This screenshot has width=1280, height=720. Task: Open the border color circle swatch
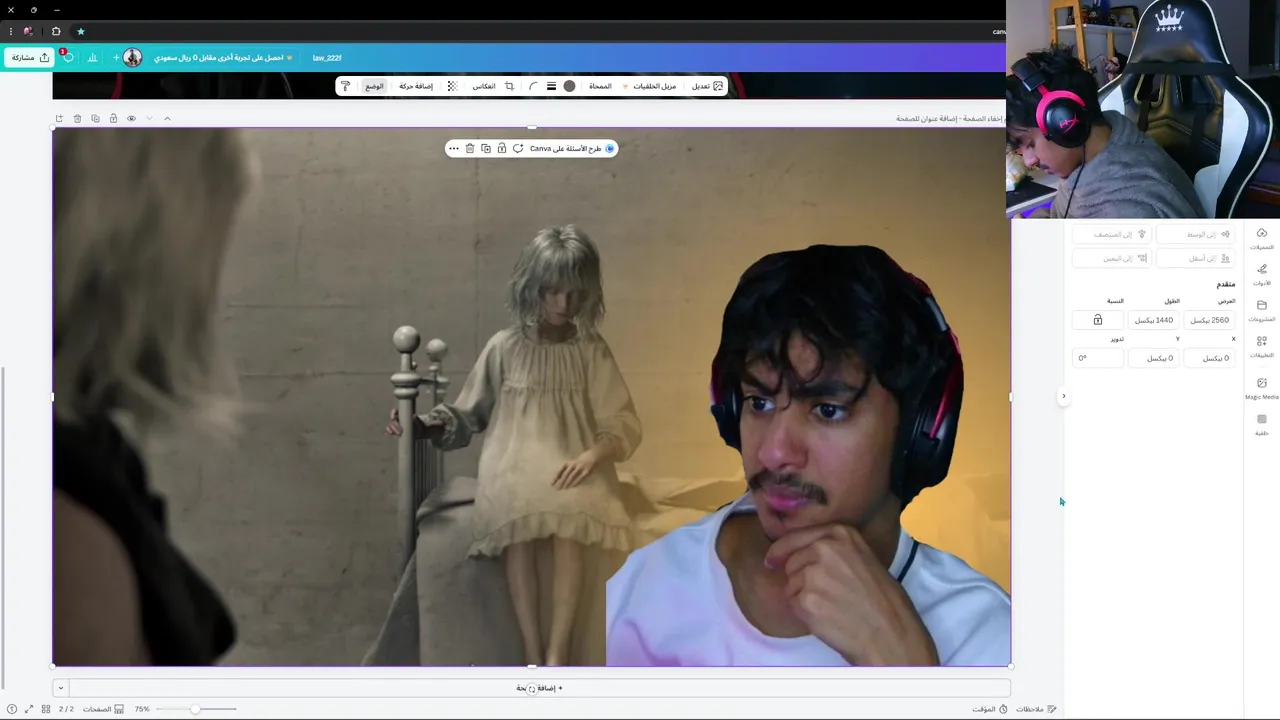point(569,86)
